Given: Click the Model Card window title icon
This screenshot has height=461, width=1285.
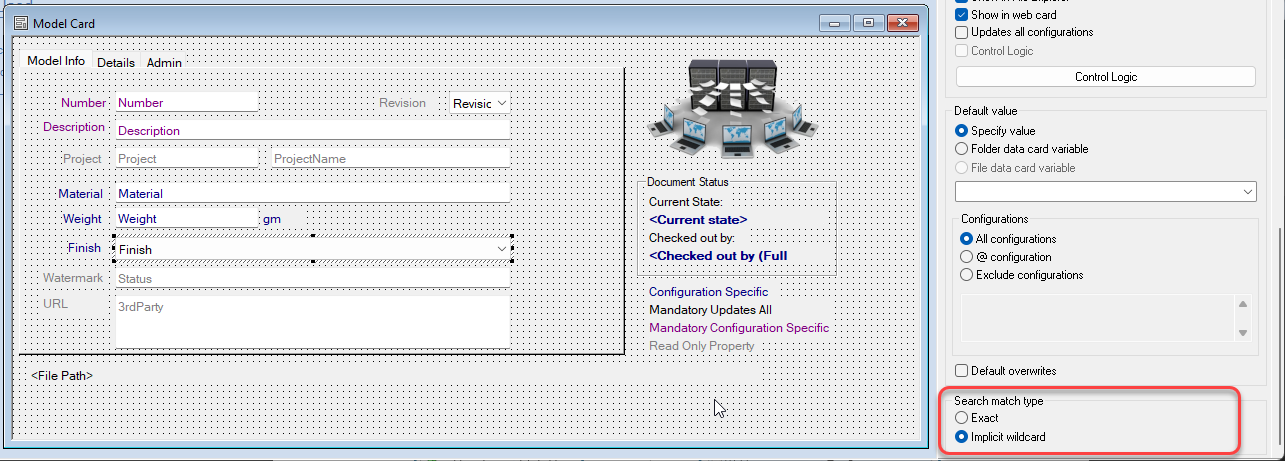Looking at the screenshot, I should pyautogui.click(x=19, y=23).
